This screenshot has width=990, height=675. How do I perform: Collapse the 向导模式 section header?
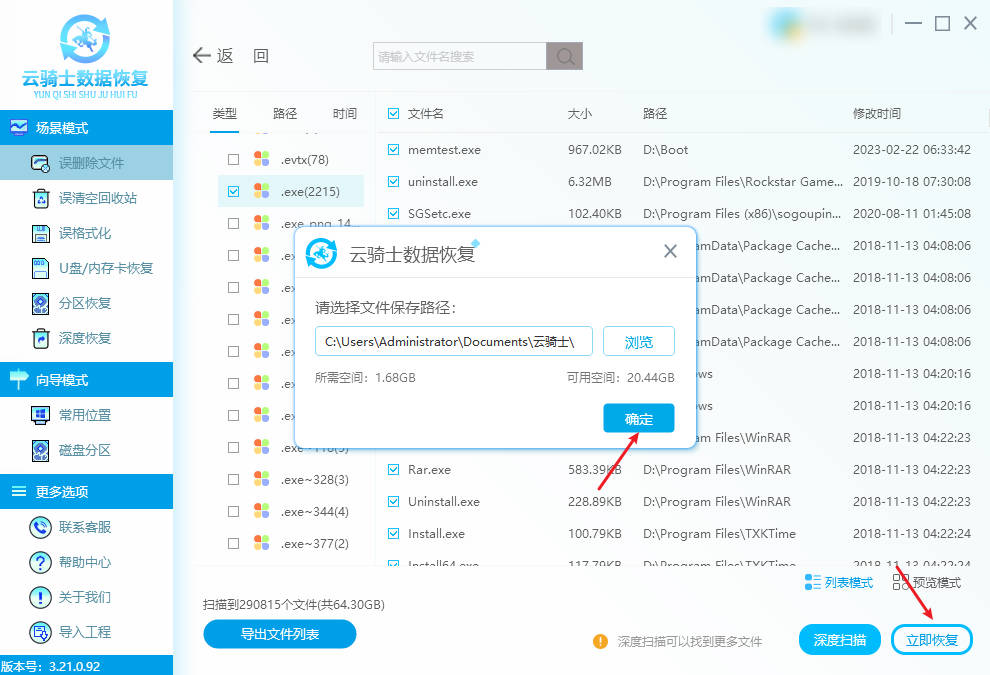tap(86, 380)
